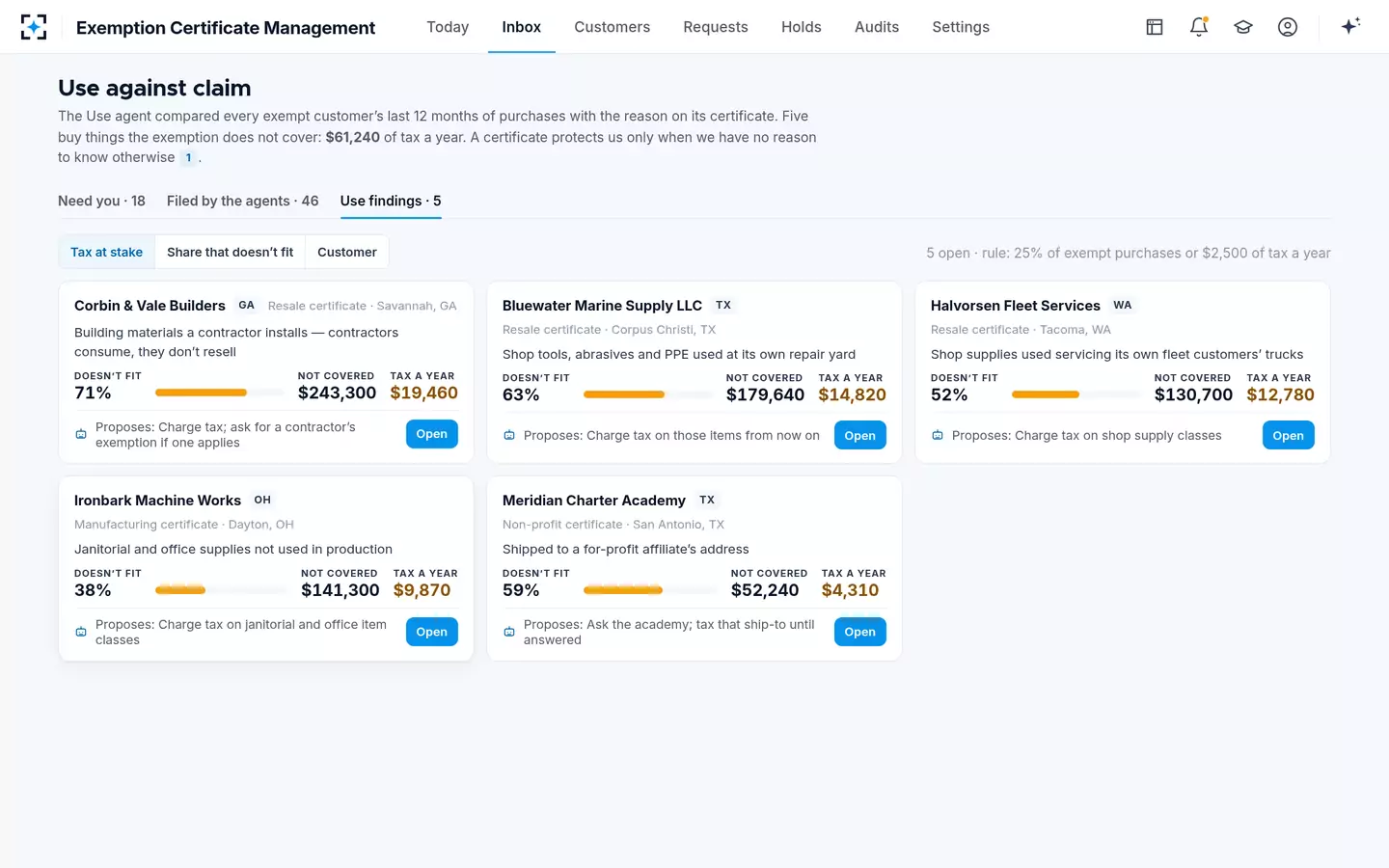Click the Halvorsen Fleet Services name
The height and width of the screenshot is (868, 1389).
point(1016,306)
